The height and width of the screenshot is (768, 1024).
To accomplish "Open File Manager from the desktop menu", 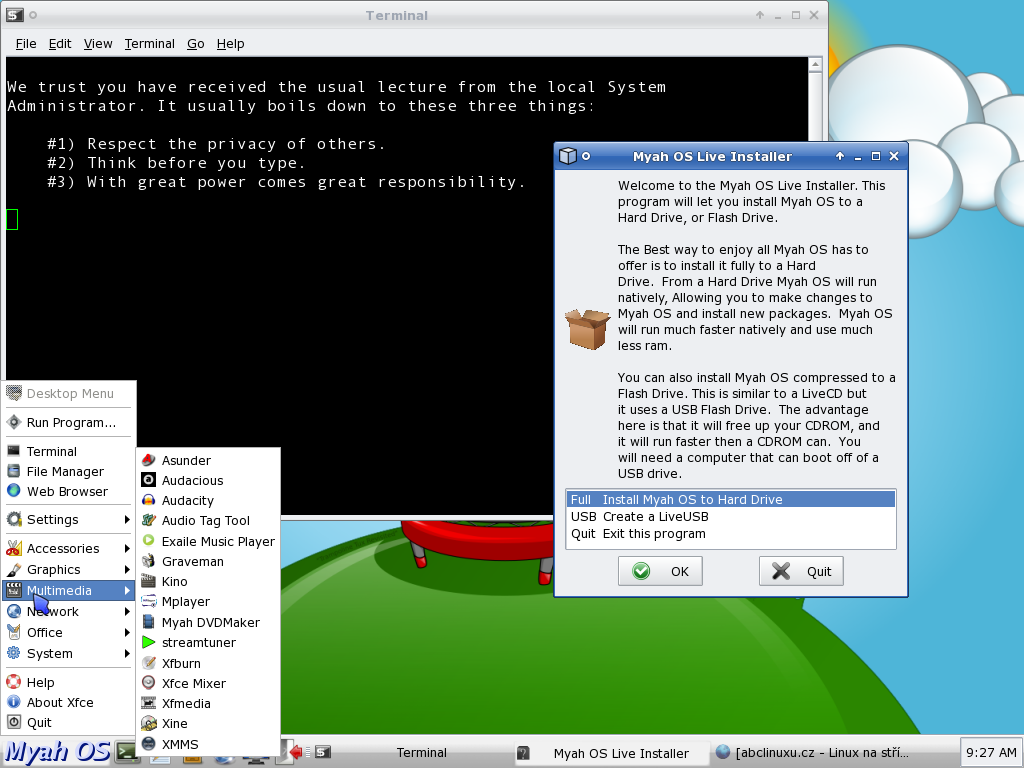I will [69, 472].
